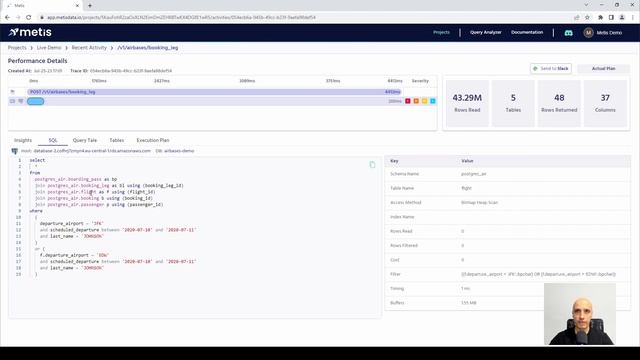This screenshot has width=640, height=360.
Task: Click the Key column header in details table
Action: tap(394, 161)
